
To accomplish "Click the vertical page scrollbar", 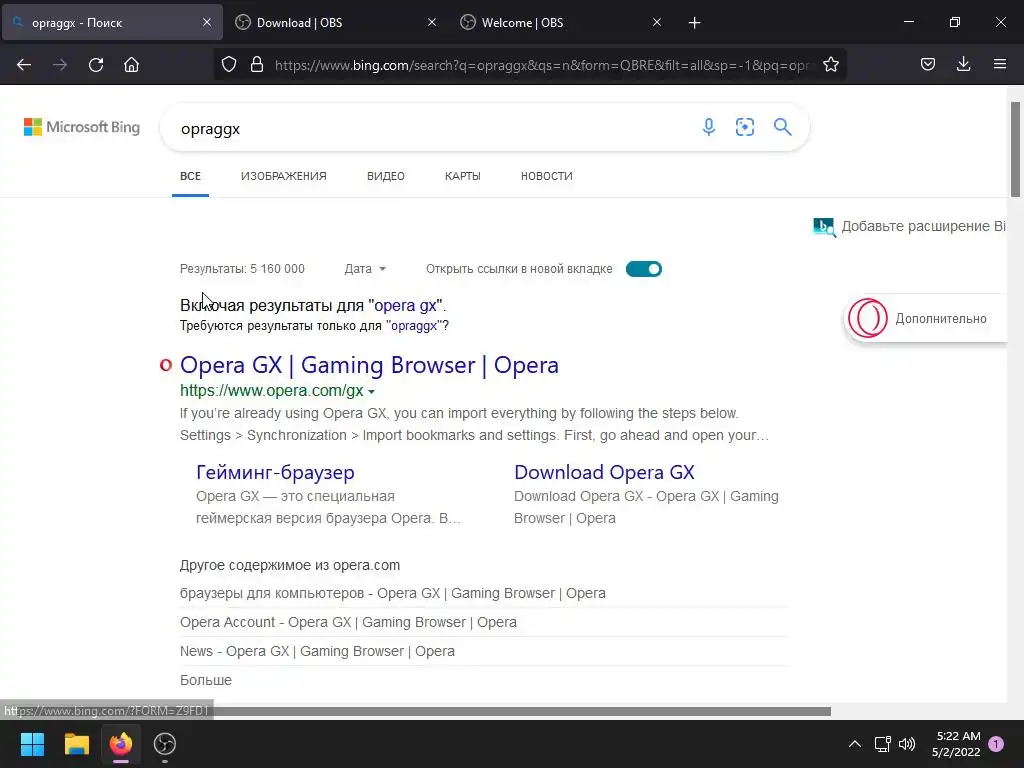I will tap(1016, 149).
